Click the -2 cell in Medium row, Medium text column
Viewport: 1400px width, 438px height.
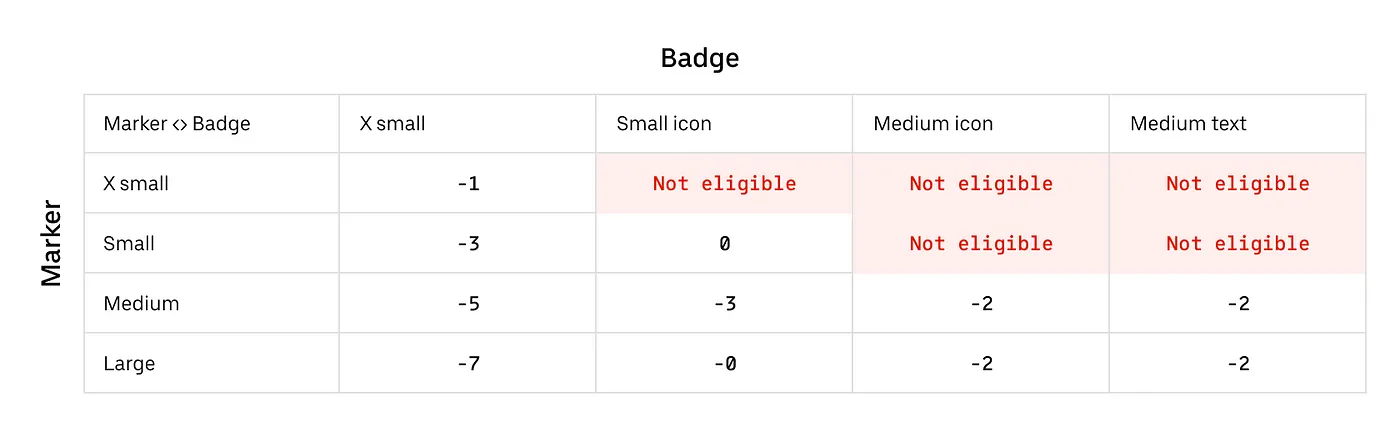[x=1237, y=304]
